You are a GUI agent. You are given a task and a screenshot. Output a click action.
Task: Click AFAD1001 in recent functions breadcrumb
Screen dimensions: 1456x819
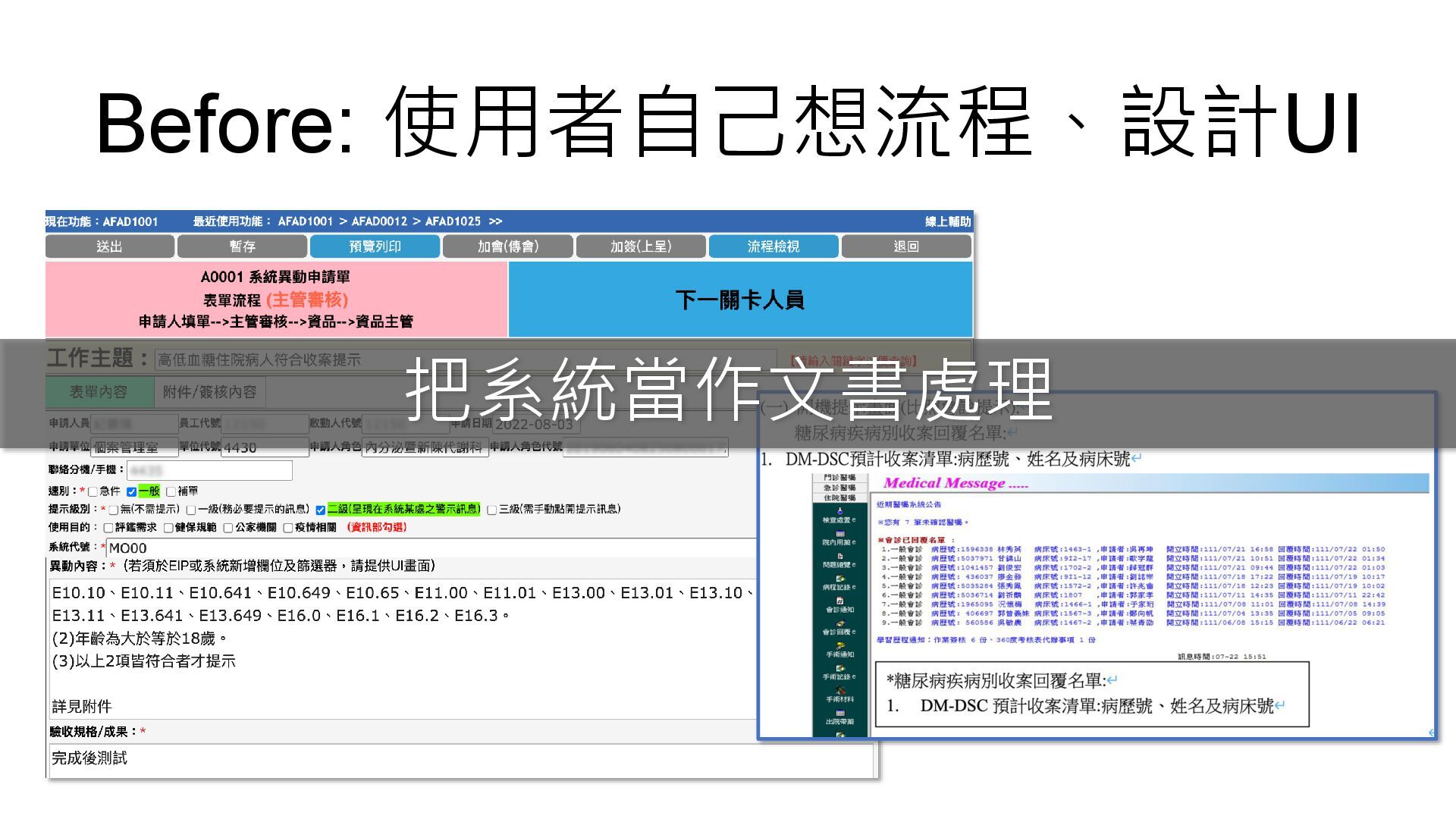(x=306, y=221)
